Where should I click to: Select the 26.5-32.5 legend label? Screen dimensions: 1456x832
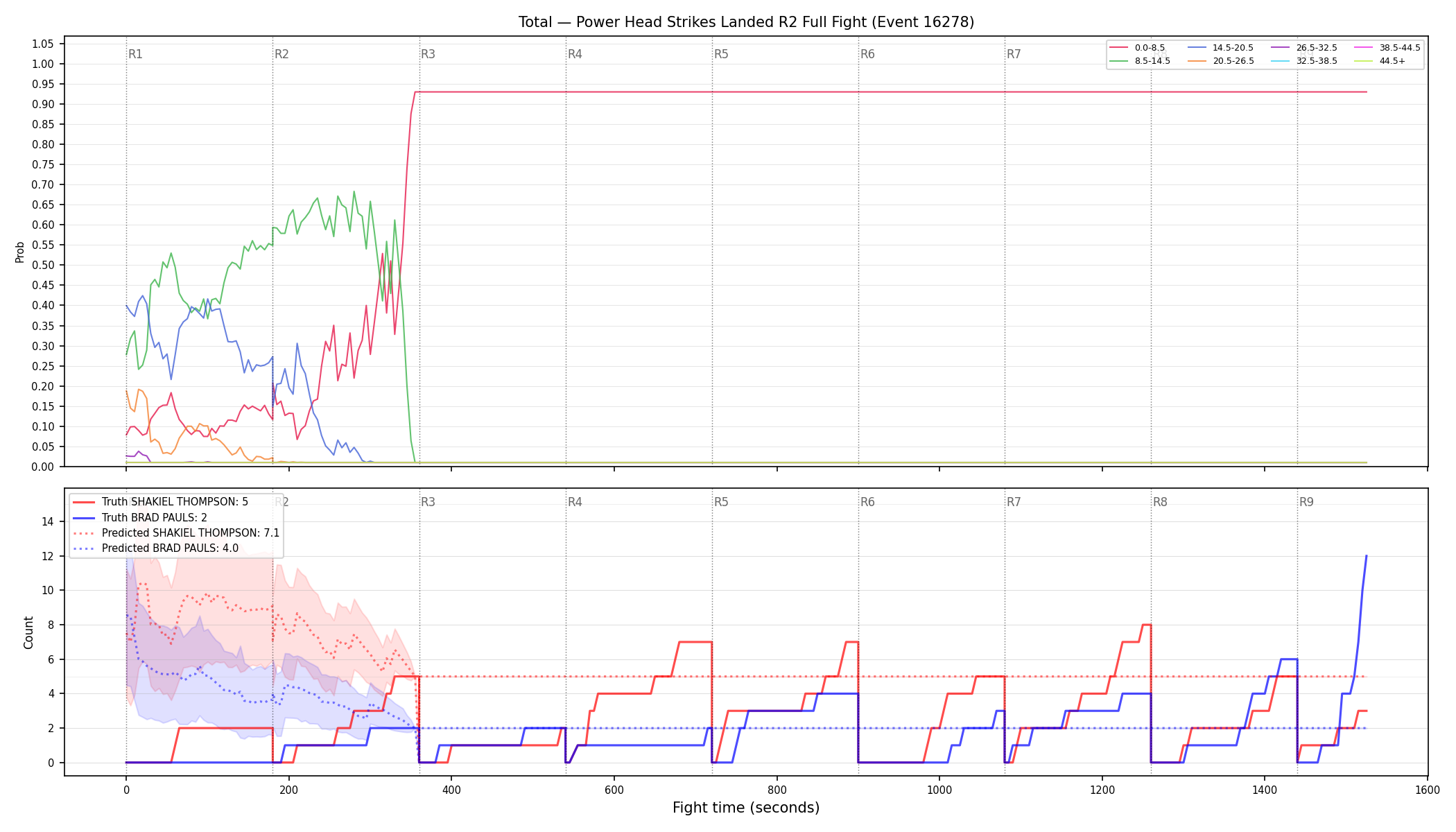[1317, 48]
